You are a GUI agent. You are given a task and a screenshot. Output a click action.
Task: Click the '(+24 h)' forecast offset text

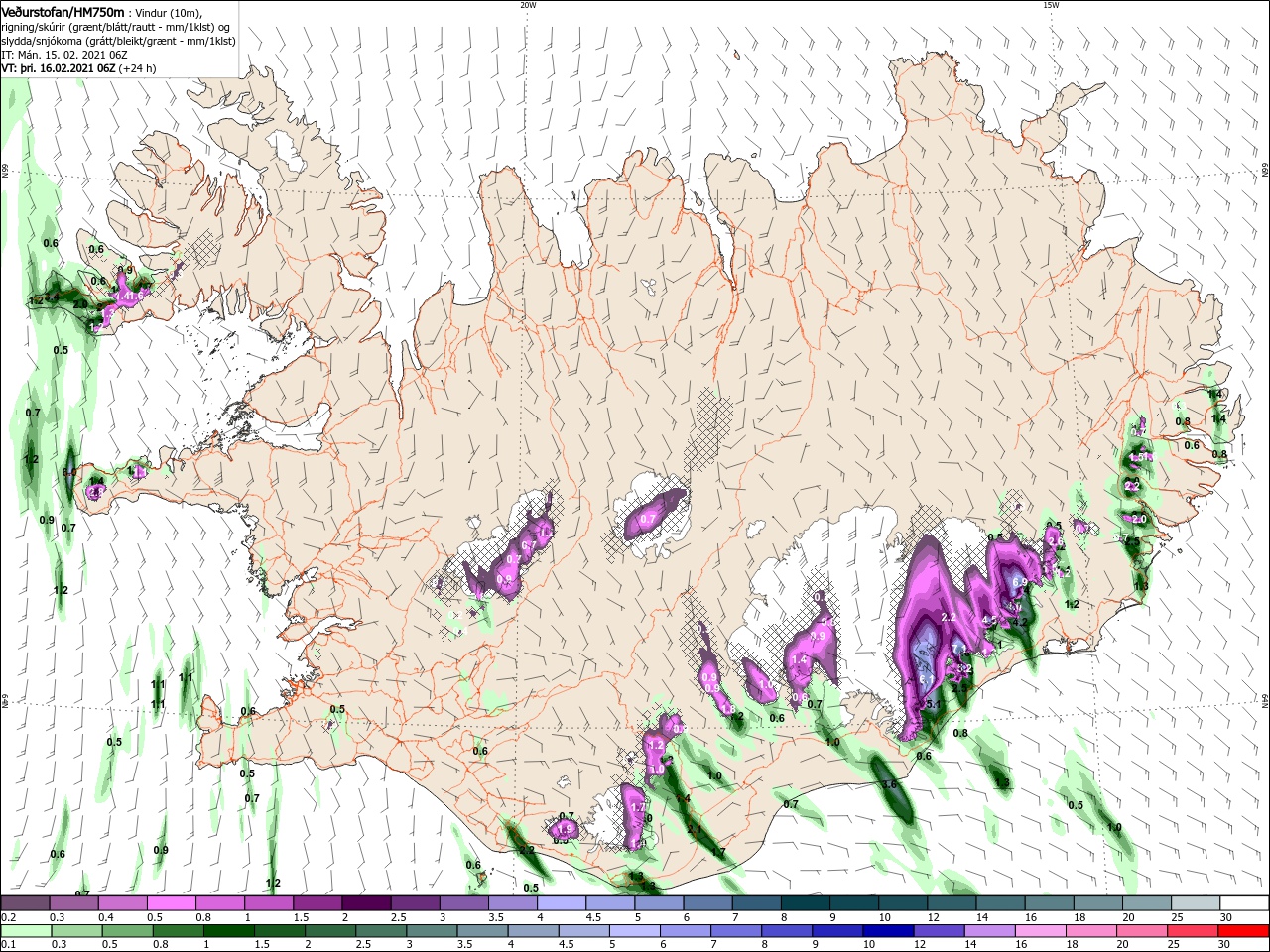(x=137, y=68)
